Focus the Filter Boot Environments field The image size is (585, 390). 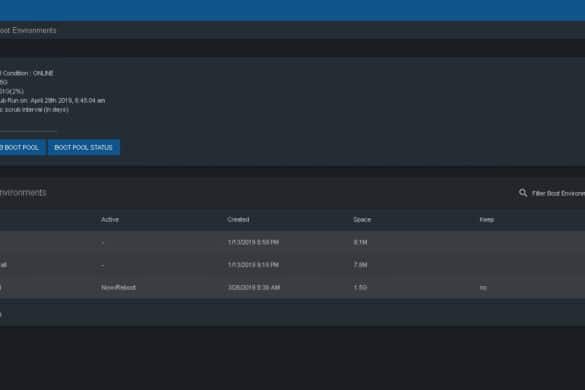[558, 193]
